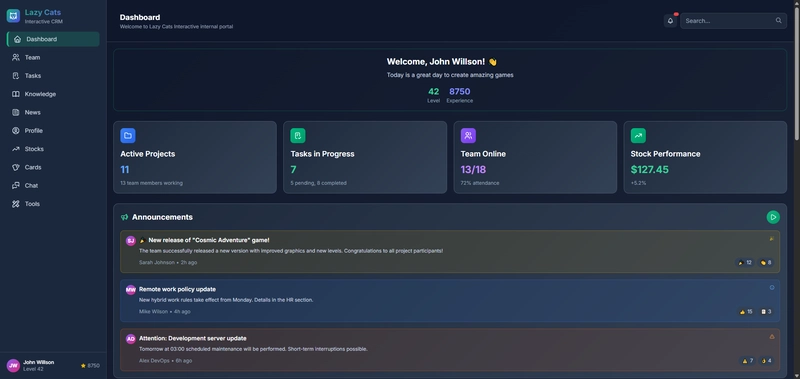Navigate to News
Viewport: 800px width, 379px height.
click(x=53, y=112)
